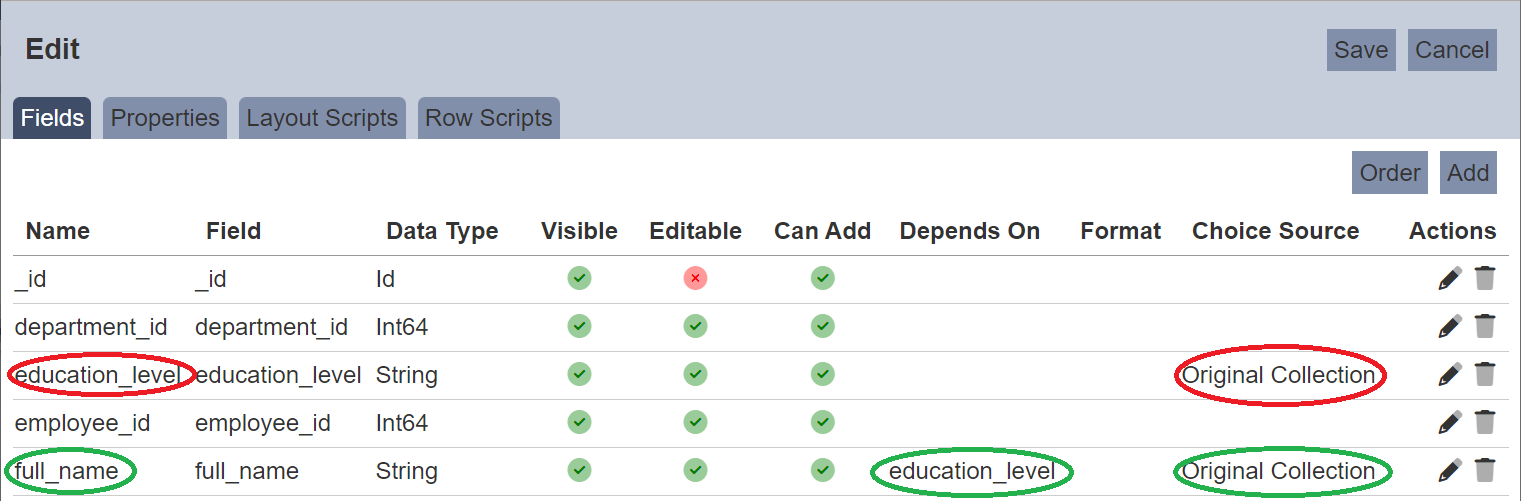Open editor for education_level with pencil icon
Viewport: 1521px width, 501px height.
click(x=1449, y=375)
